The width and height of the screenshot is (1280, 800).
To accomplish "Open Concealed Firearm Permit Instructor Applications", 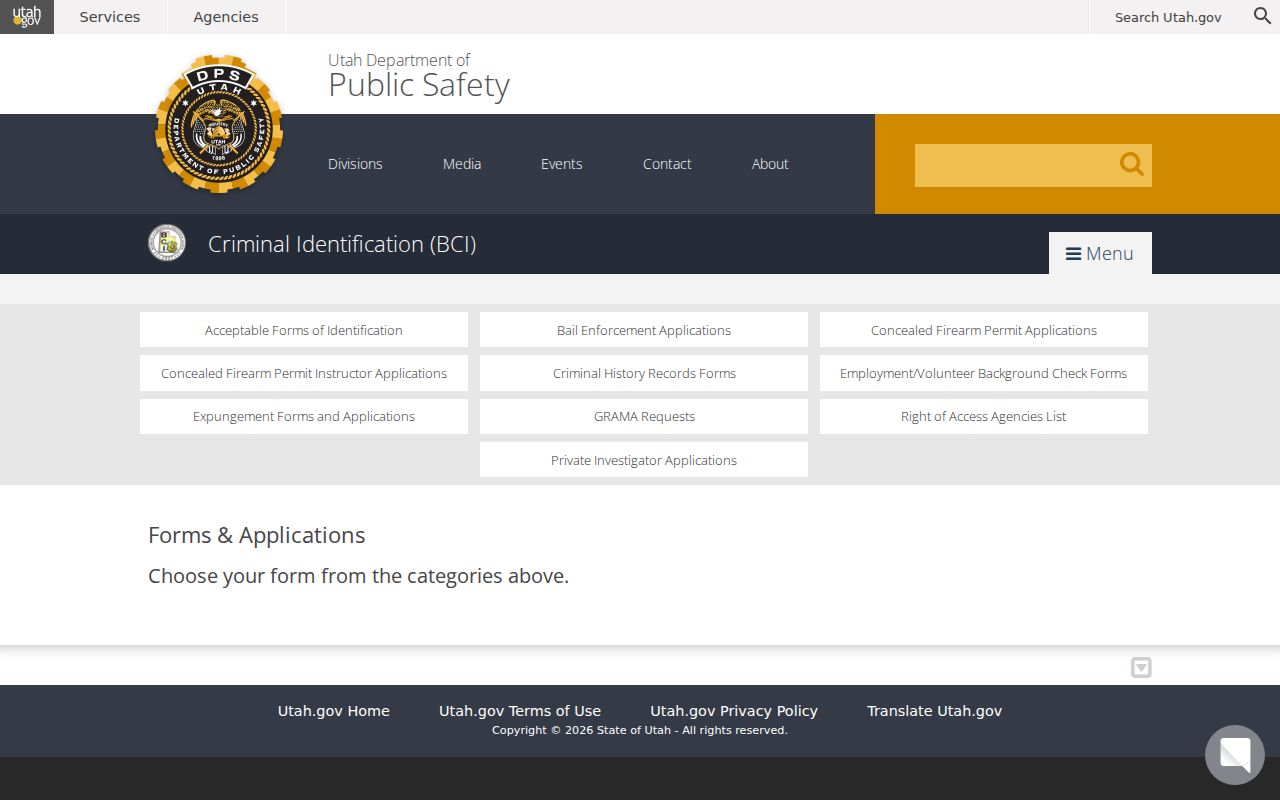I will tap(304, 373).
